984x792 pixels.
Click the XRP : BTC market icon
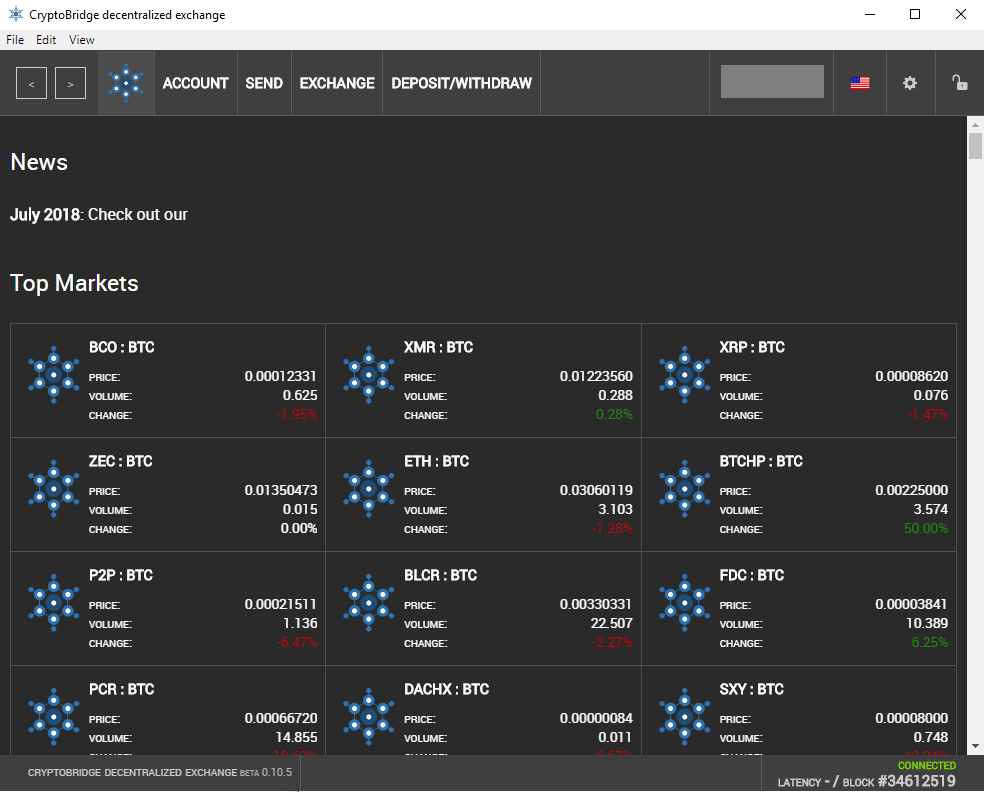685,375
